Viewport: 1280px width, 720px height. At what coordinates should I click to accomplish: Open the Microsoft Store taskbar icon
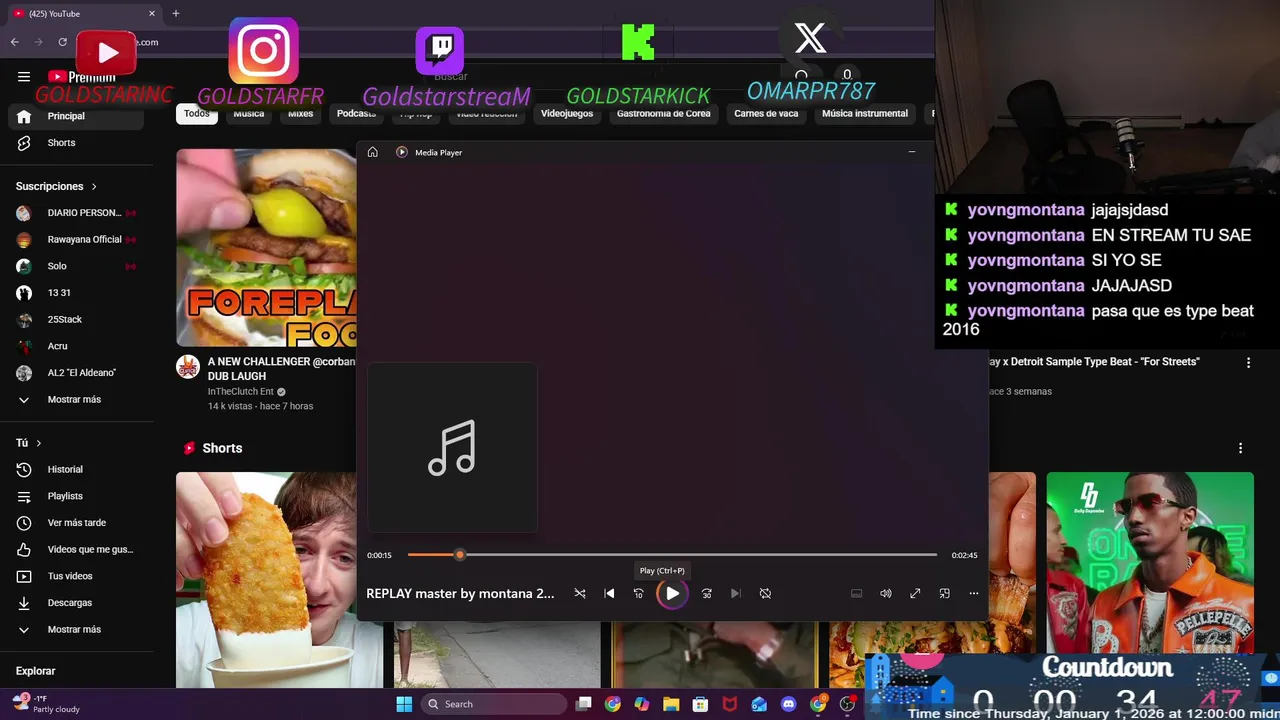(x=701, y=704)
